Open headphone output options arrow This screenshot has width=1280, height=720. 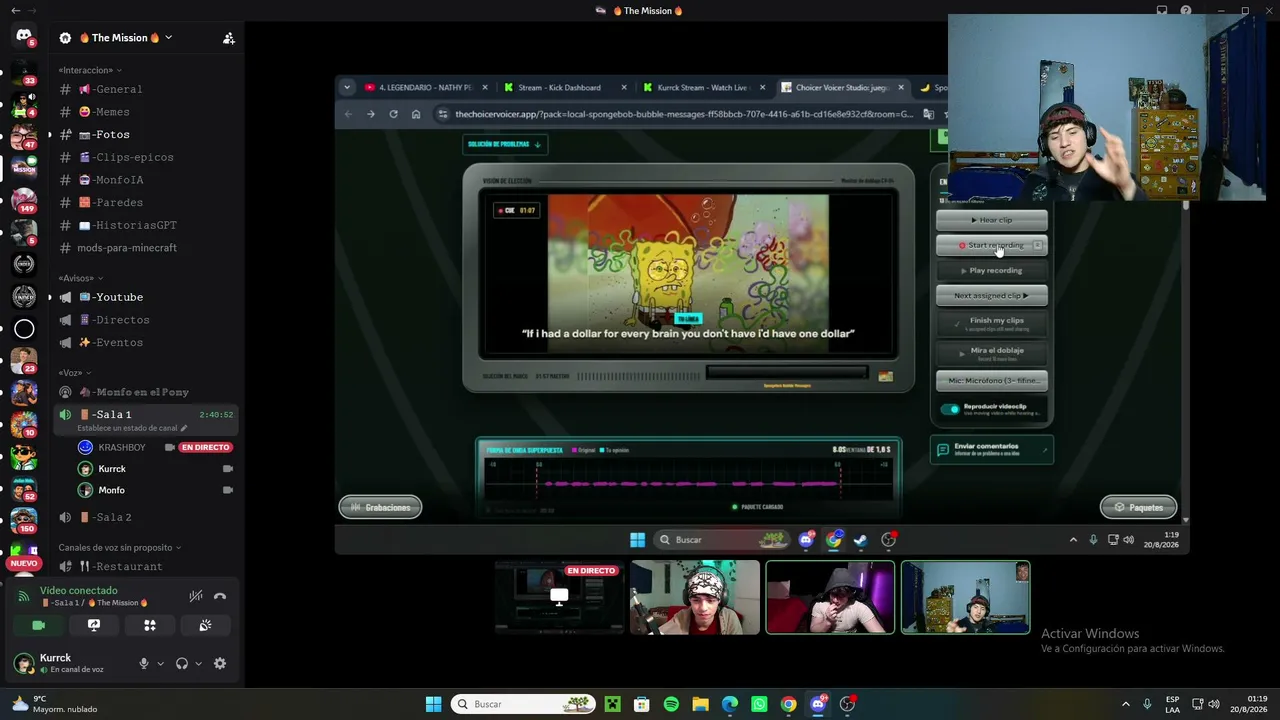pos(198,663)
